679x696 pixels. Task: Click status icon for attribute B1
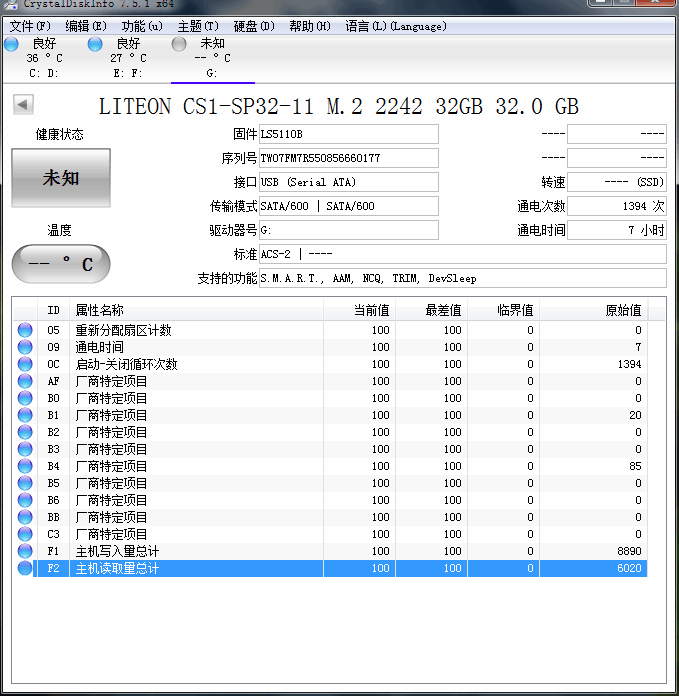(x=25, y=415)
